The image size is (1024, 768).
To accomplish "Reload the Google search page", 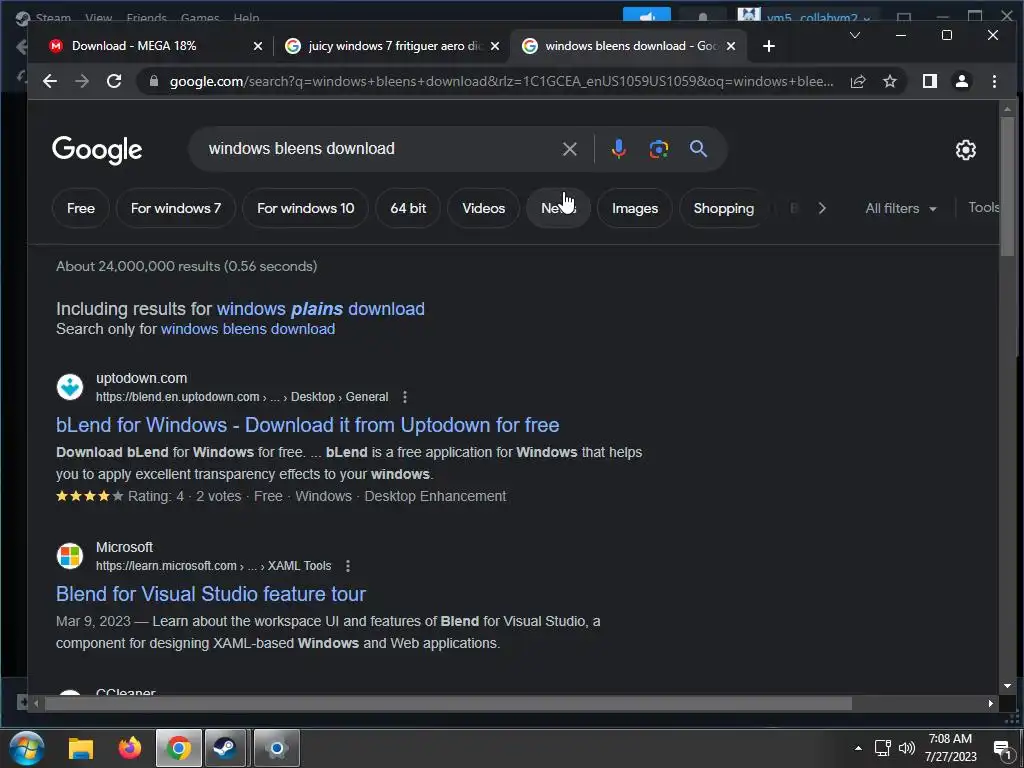I will [114, 81].
